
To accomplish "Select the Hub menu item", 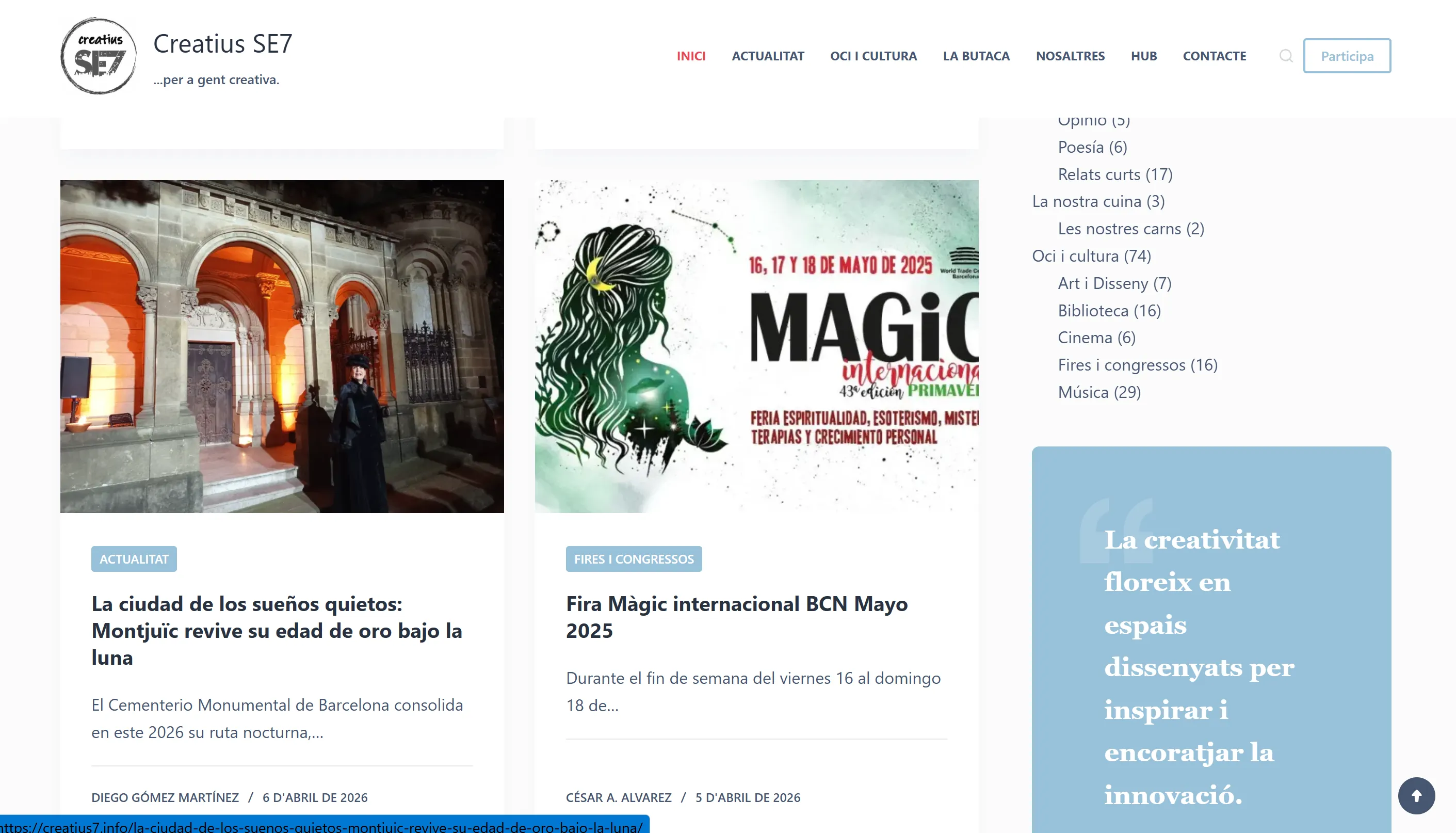I will (1143, 56).
